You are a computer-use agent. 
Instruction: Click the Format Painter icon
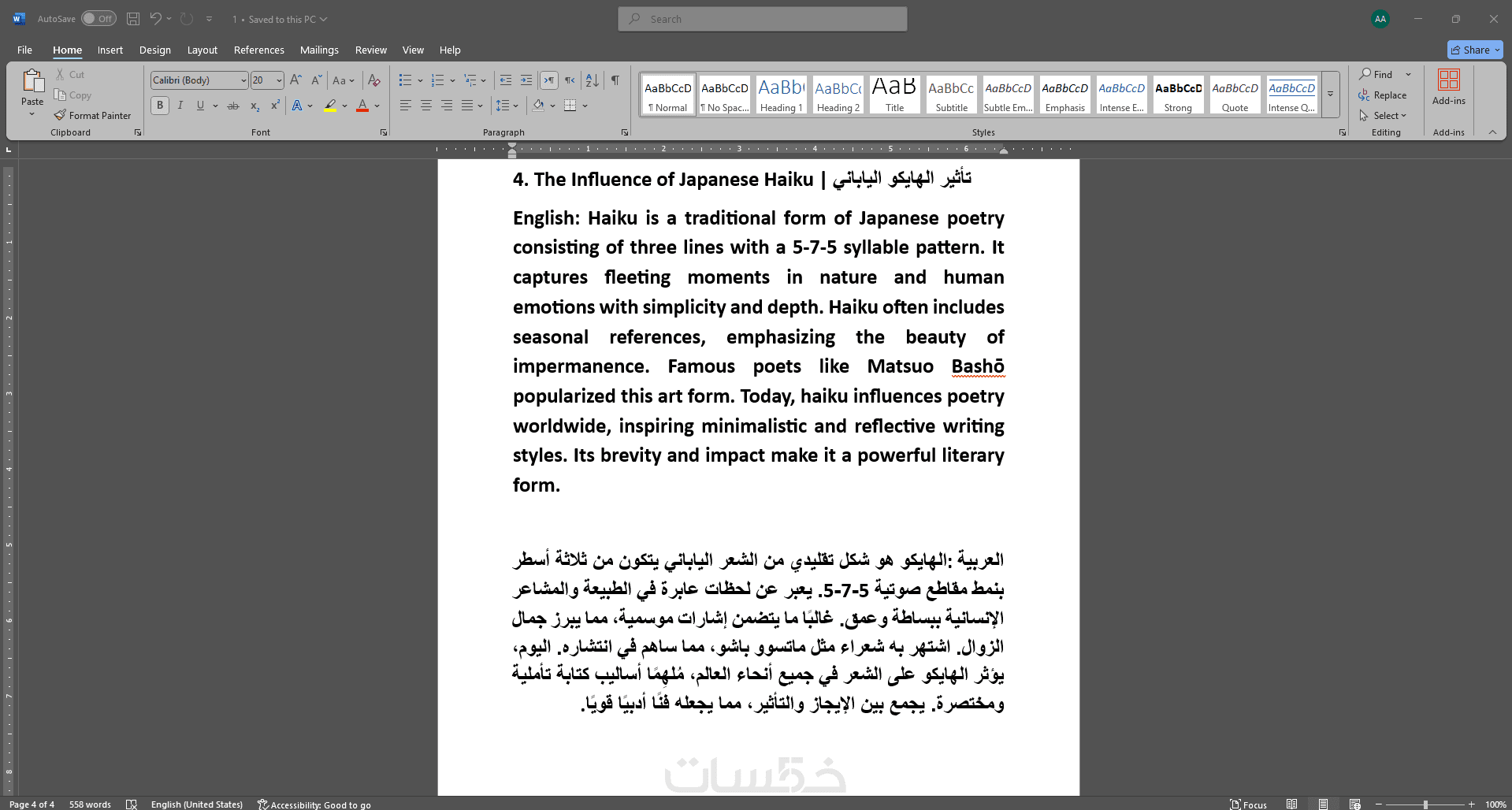tap(61, 115)
